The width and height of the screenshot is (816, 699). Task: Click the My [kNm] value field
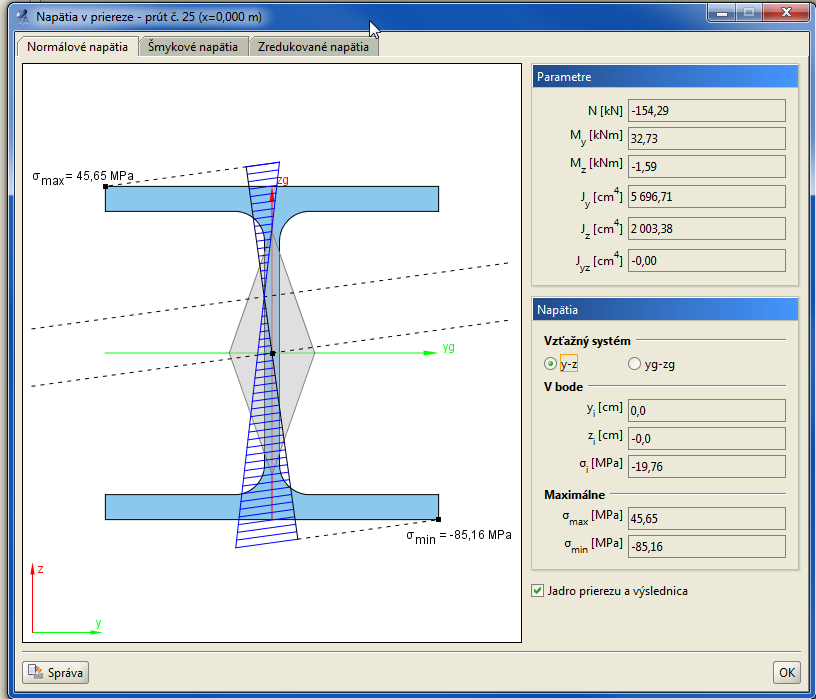(x=706, y=138)
